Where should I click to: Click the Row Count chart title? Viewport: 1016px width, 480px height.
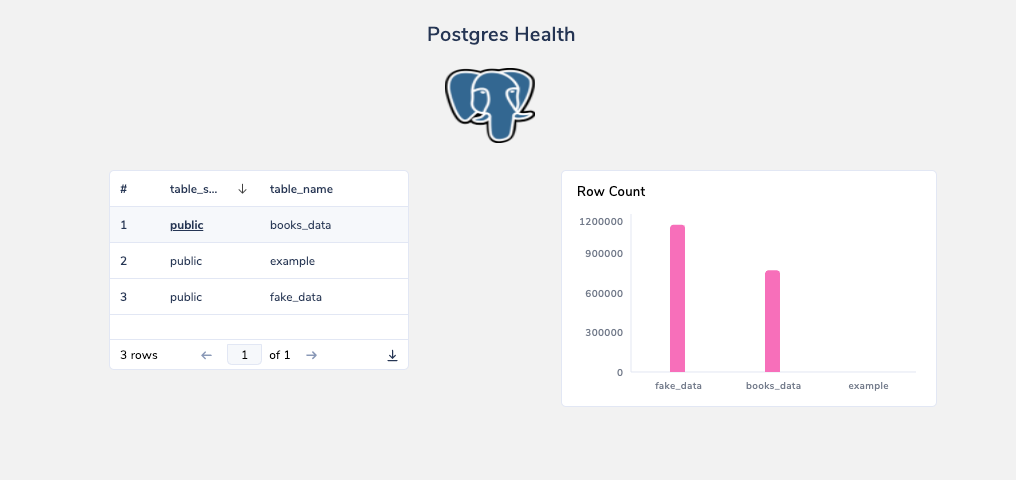[611, 191]
